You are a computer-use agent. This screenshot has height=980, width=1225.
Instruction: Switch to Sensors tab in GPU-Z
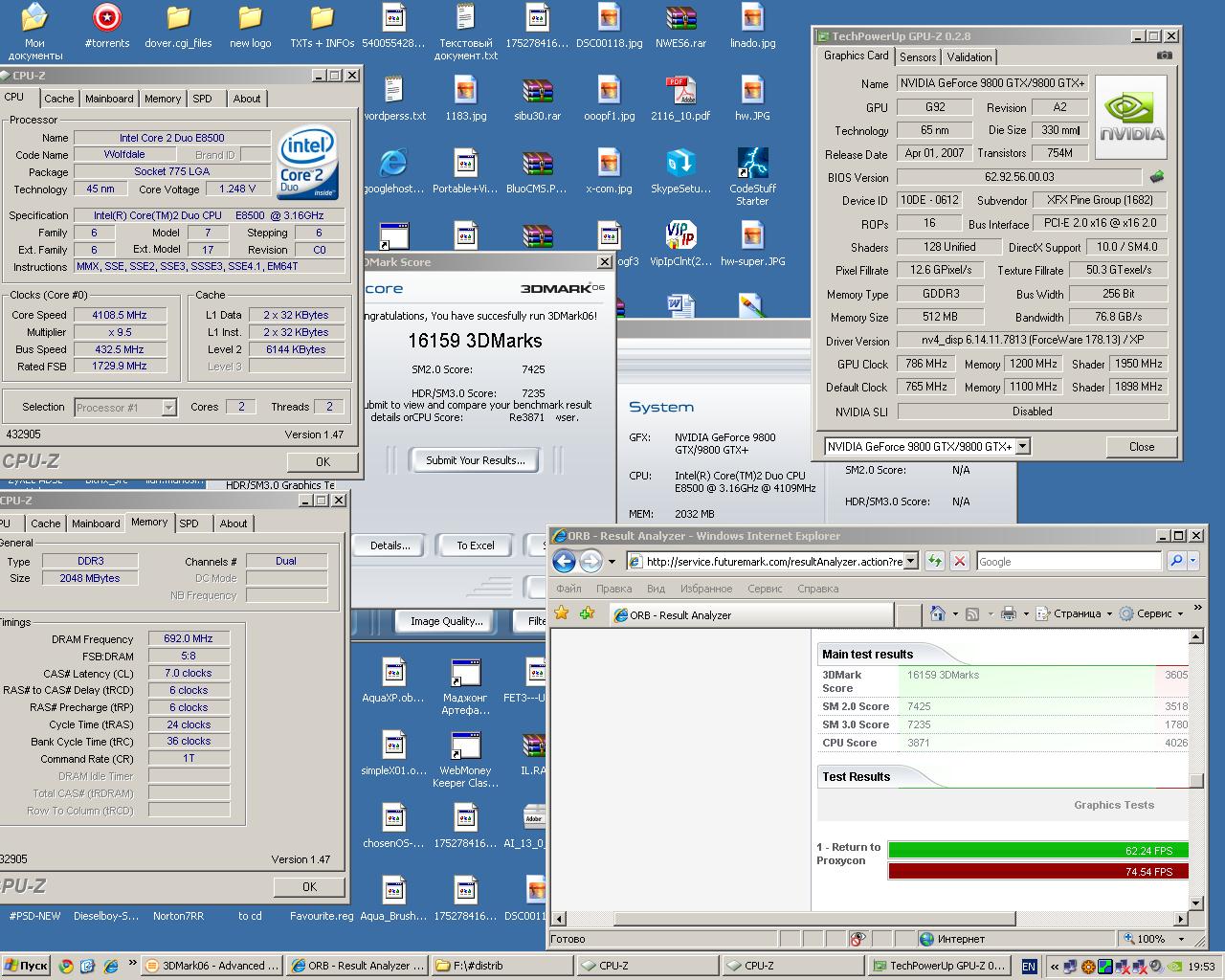918,57
